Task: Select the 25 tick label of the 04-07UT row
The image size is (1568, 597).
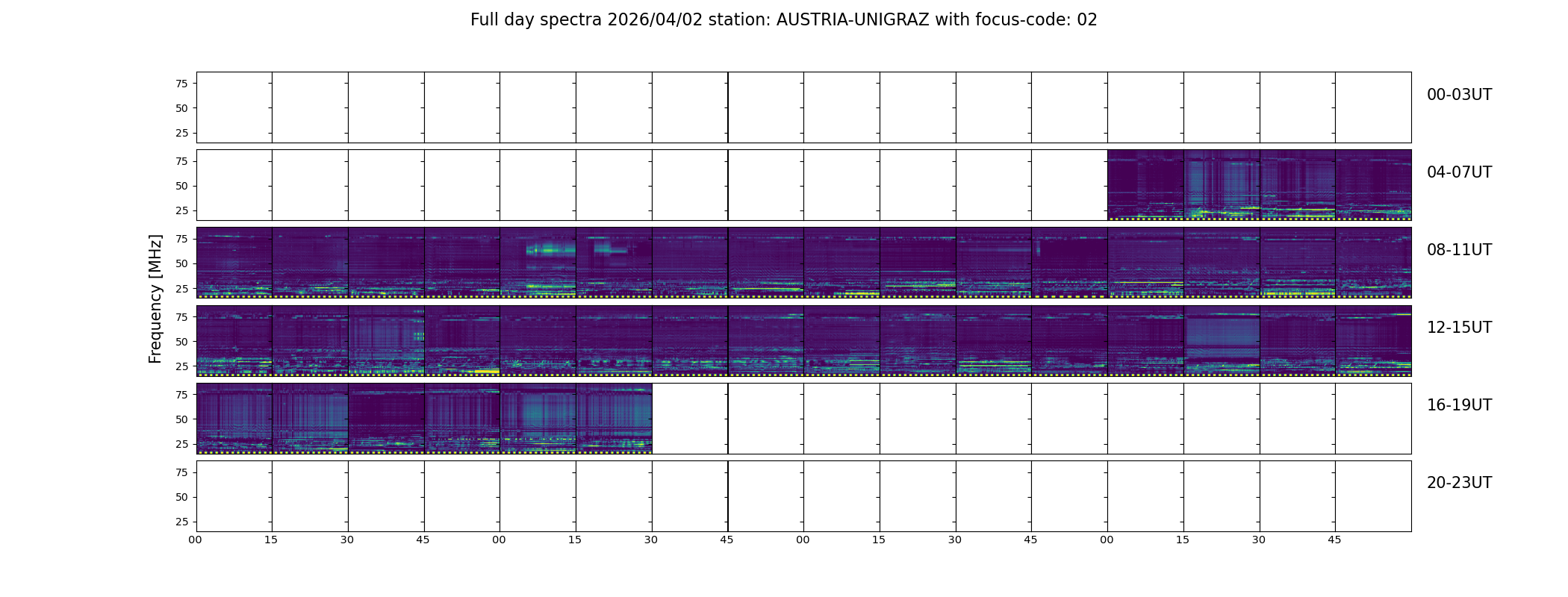Action: (x=181, y=210)
